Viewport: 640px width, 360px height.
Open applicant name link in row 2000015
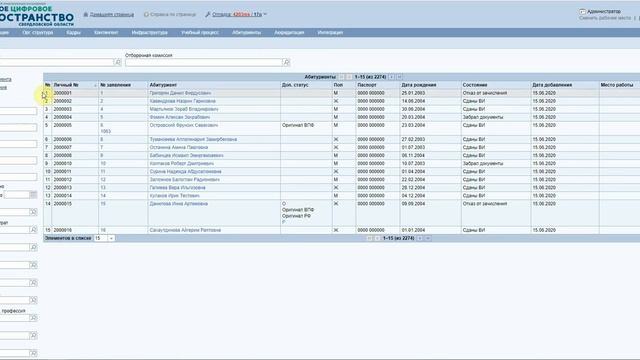pyautogui.click(x=178, y=204)
